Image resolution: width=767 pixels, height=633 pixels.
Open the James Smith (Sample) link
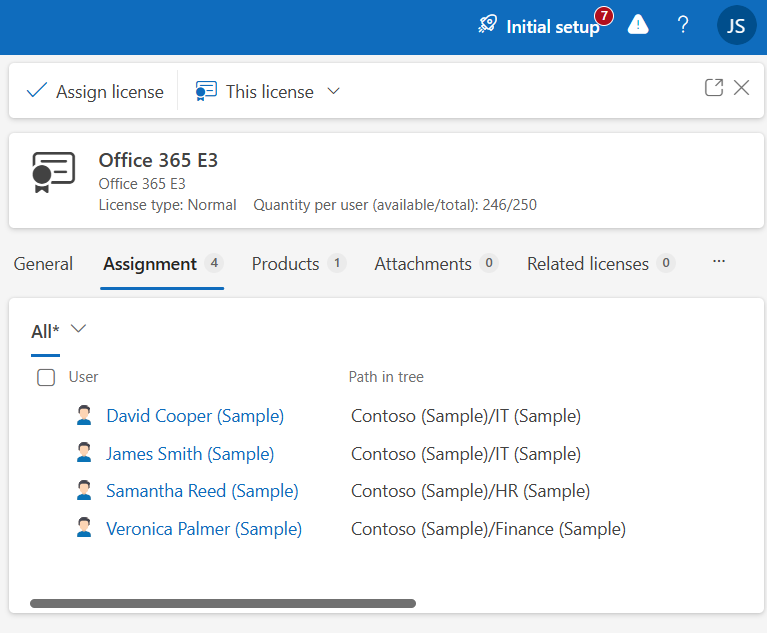coord(190,454)
